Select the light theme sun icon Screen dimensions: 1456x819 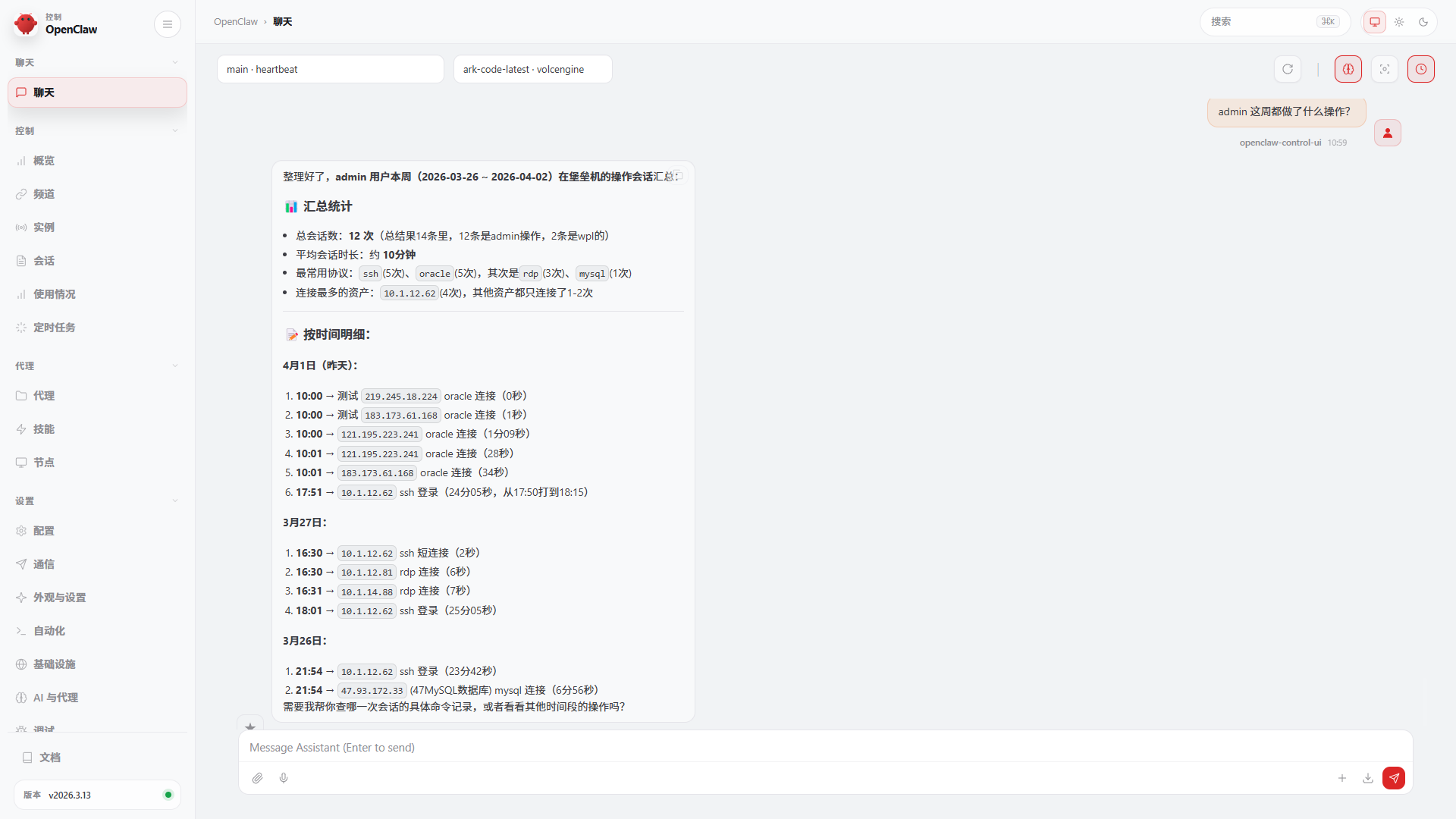1399,22
